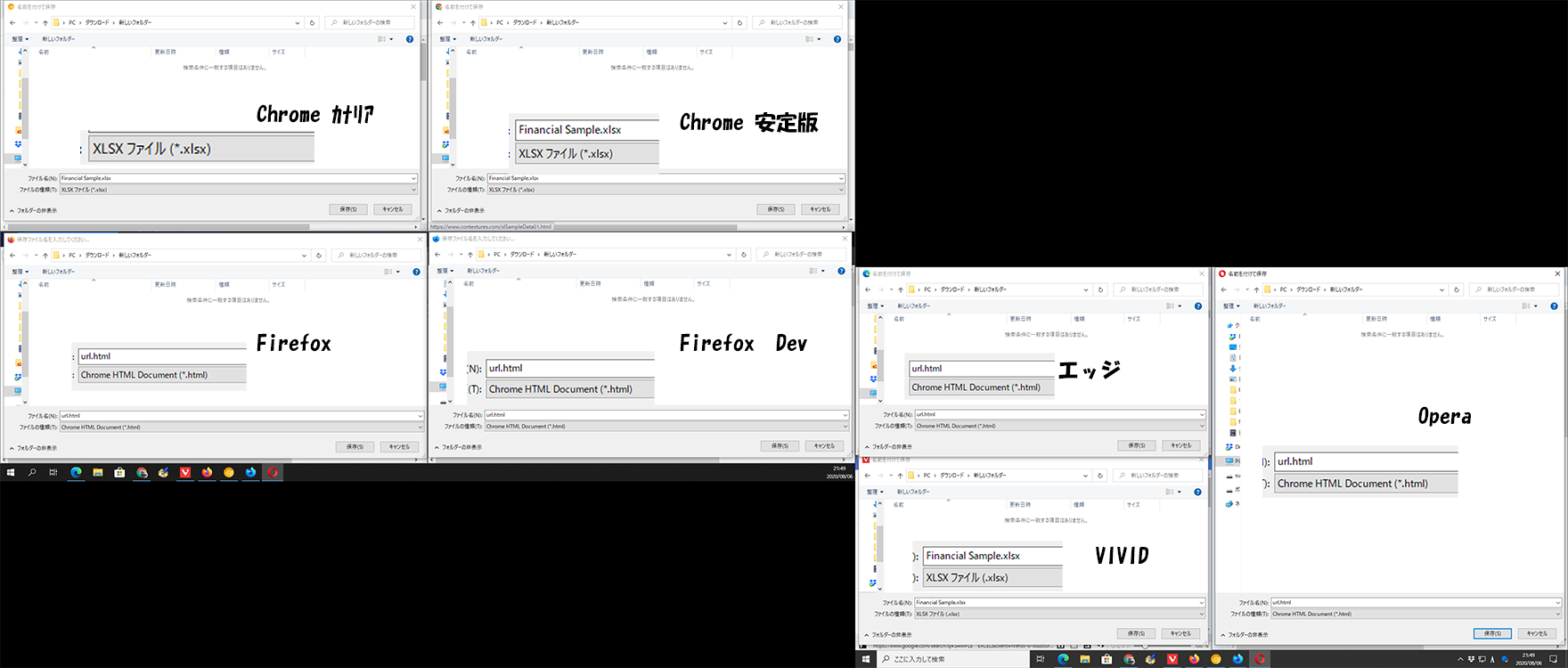Click the Dropbox icon in system tray
Viewport: 1568px width, 668px height.
1471,659
